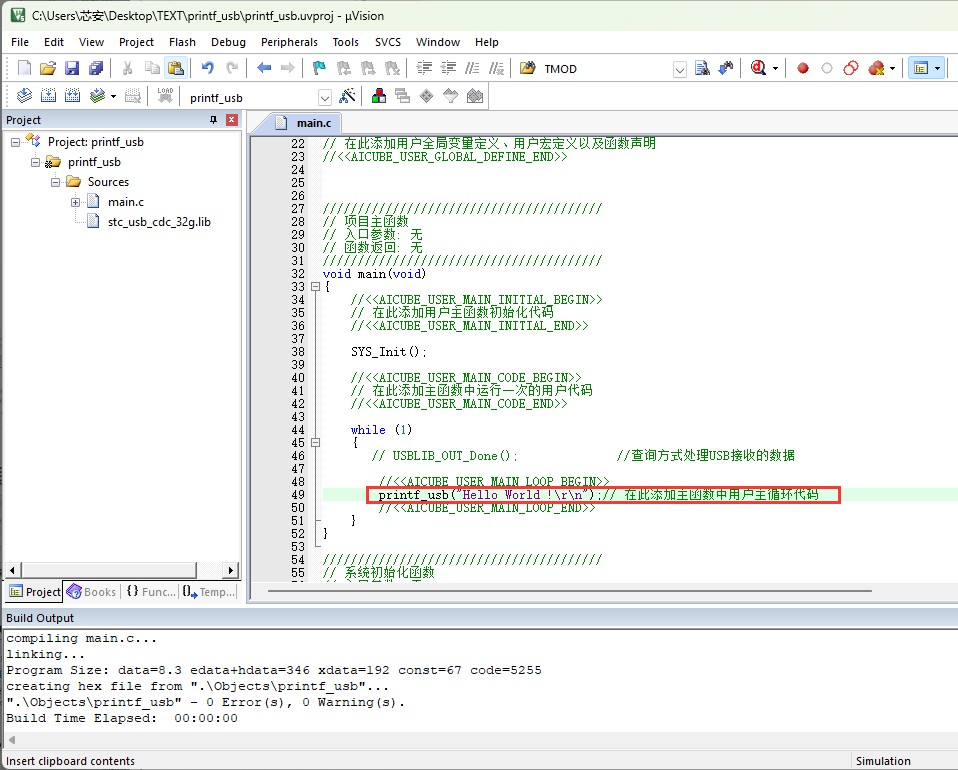Start debug session magnifier icon
The height and width of the screenshot is (770, 958).
click(x=758, y=68)
